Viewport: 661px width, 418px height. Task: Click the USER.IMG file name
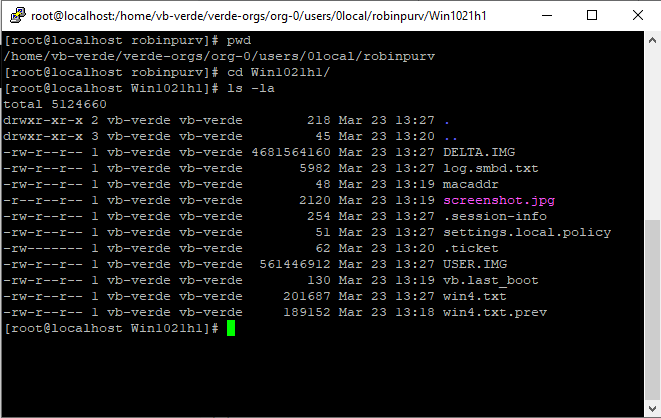[x=475, y=264]
